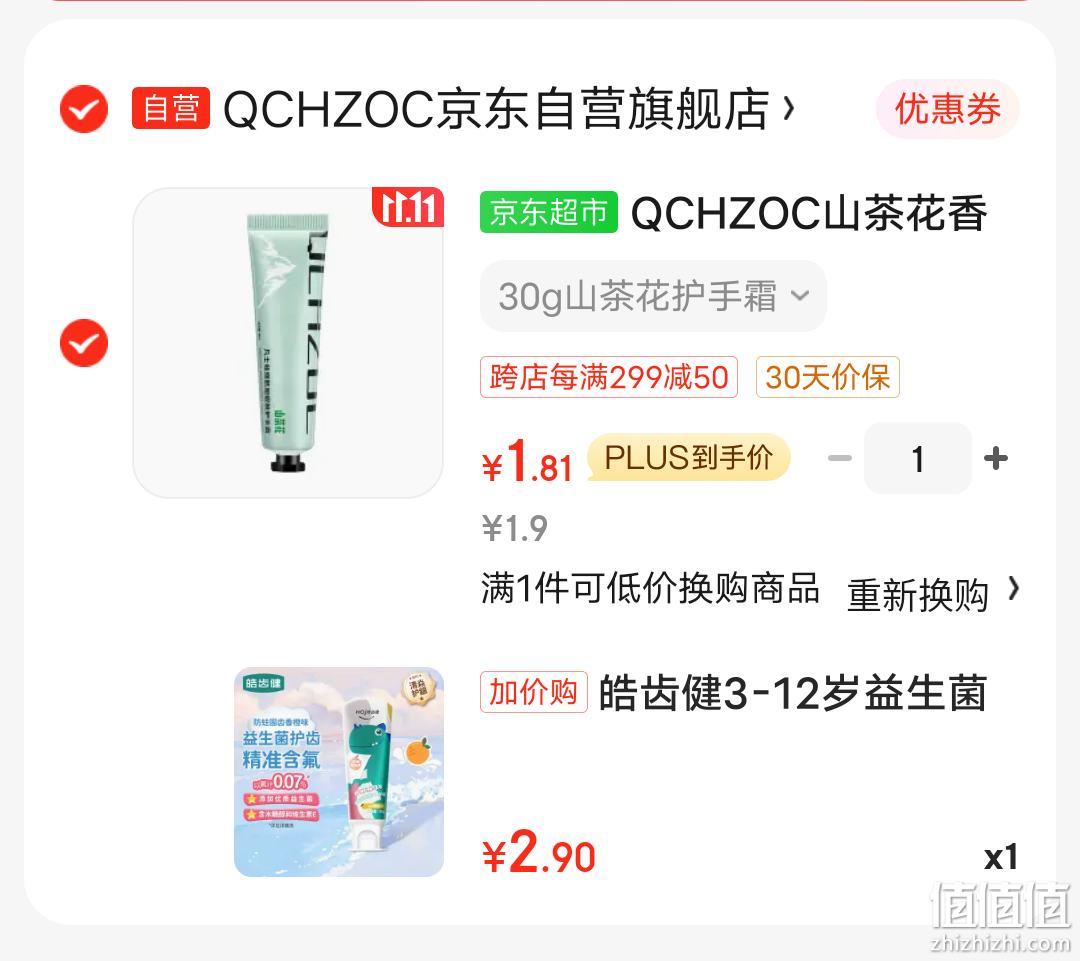The image size is (1080, 961).
Task: Tap the 11.11 promotion badge on thumbnail
Action: [x=408, y=207]
